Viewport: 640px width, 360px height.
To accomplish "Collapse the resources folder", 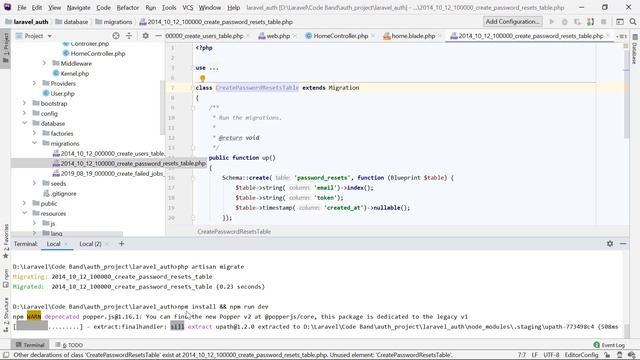I will coord(24,213).
